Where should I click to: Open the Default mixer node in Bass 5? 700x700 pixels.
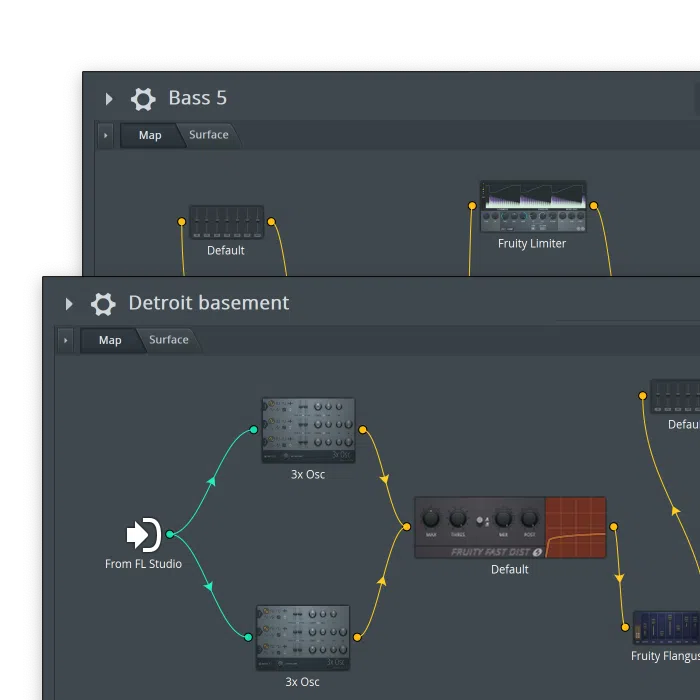click(x=226, y=222)
